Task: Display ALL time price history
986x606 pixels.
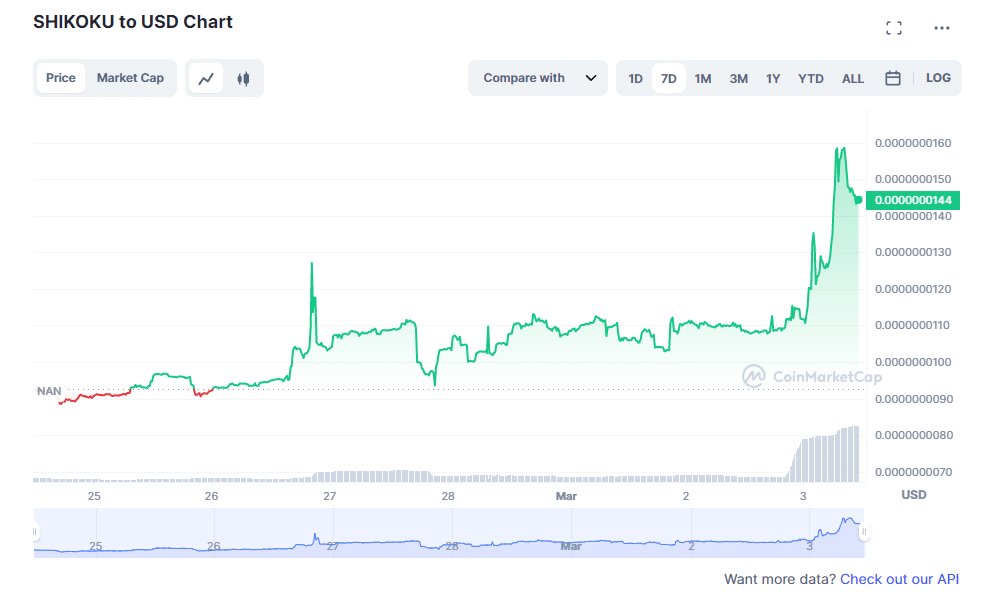Action: (853, 78)
